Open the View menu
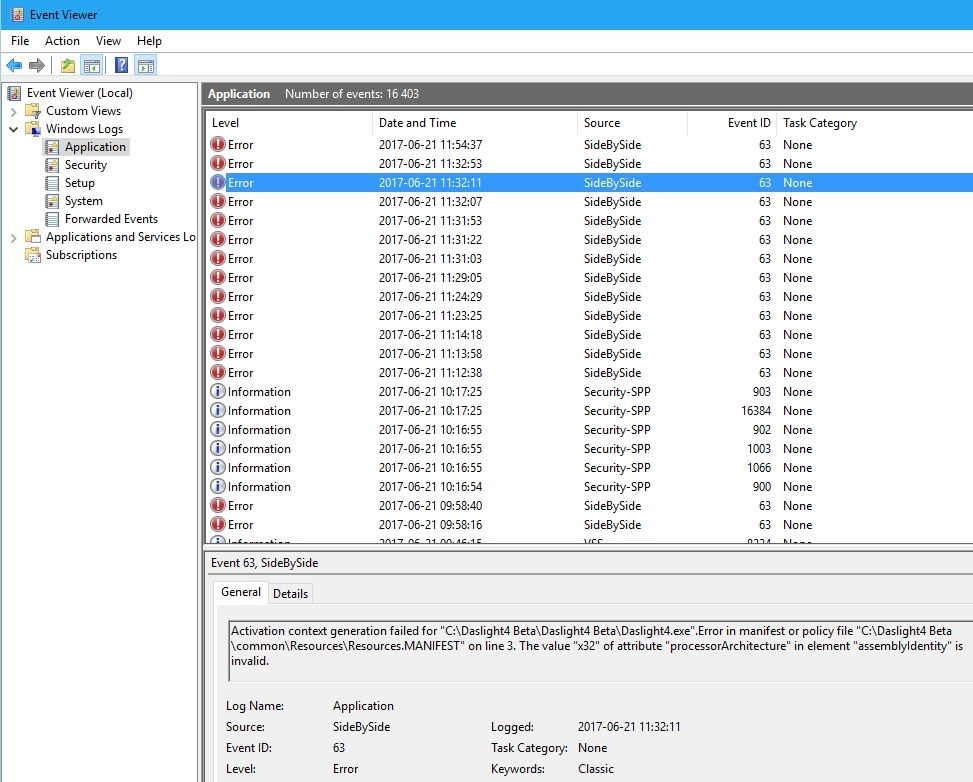Screen dimensions: 973x782 click(108, 41)
